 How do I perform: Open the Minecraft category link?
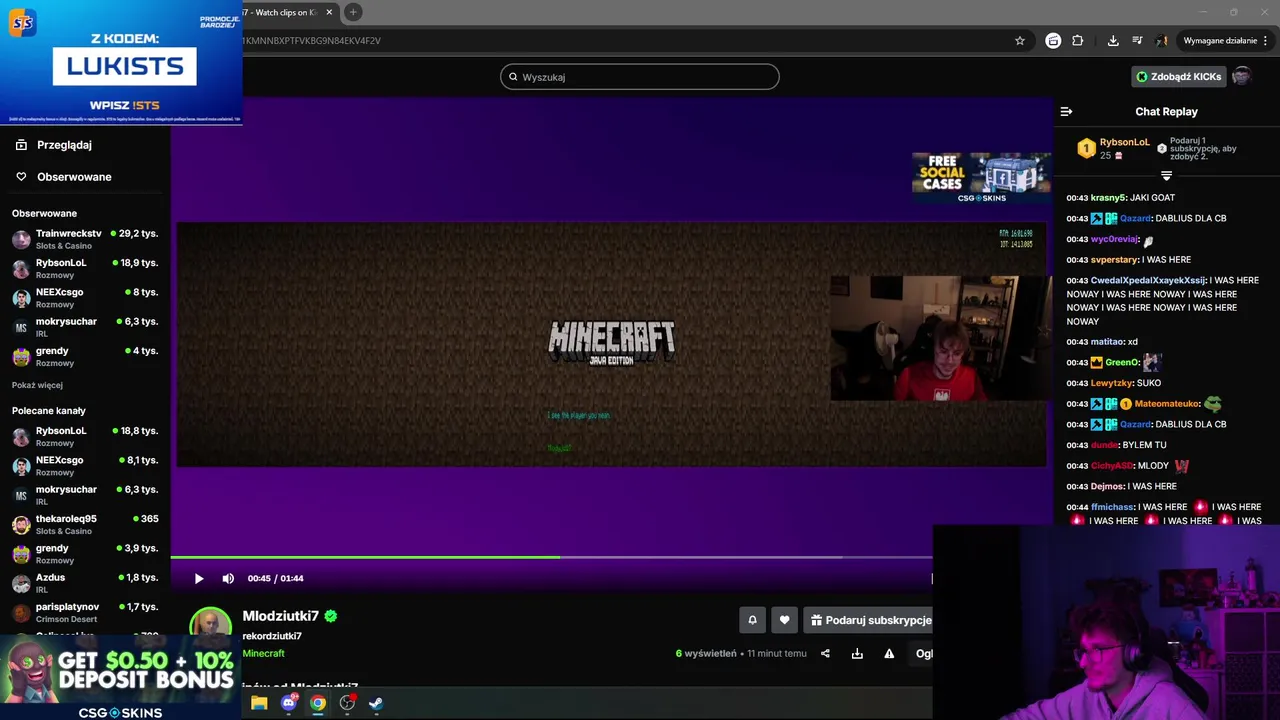tap(263, 653)
